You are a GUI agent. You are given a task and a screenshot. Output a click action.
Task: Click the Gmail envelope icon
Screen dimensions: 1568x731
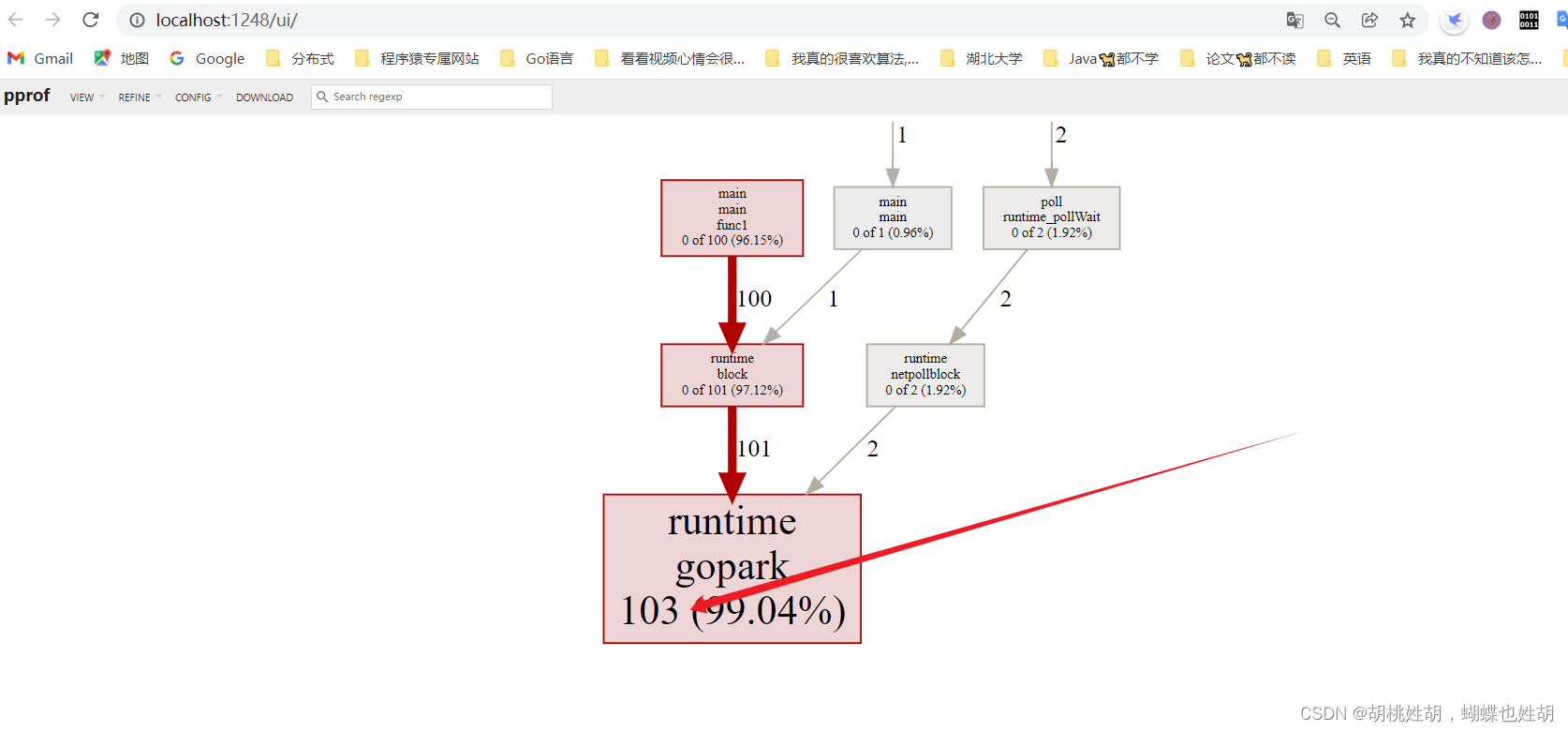[x=16, y=58]
